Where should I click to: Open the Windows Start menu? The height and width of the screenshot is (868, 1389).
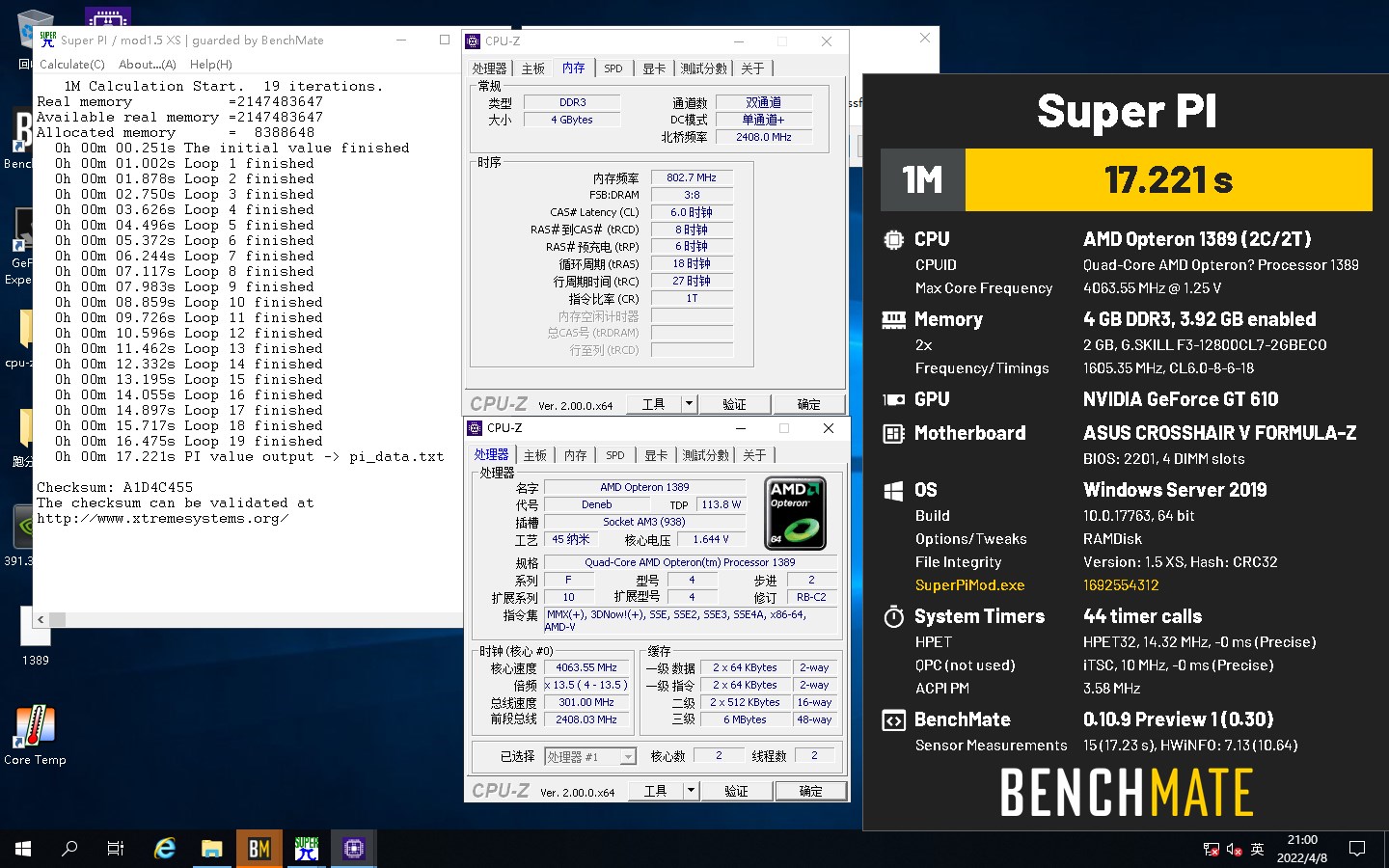23,849
